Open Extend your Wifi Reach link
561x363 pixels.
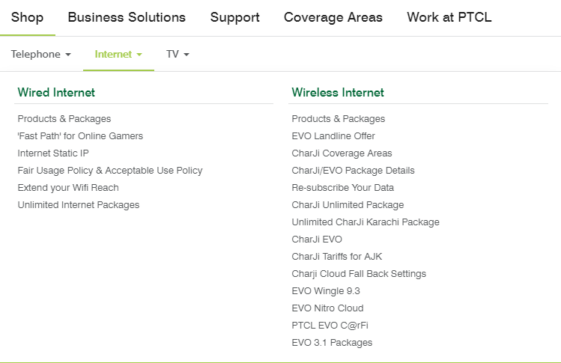click(68, 187)
